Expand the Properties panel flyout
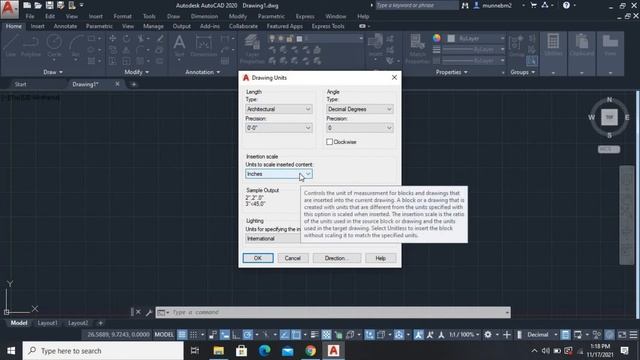 [x=451, y=72]
